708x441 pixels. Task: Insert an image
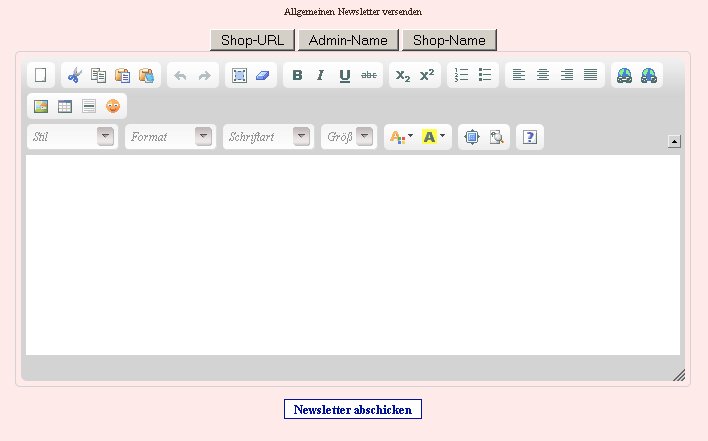pos(41,107)
